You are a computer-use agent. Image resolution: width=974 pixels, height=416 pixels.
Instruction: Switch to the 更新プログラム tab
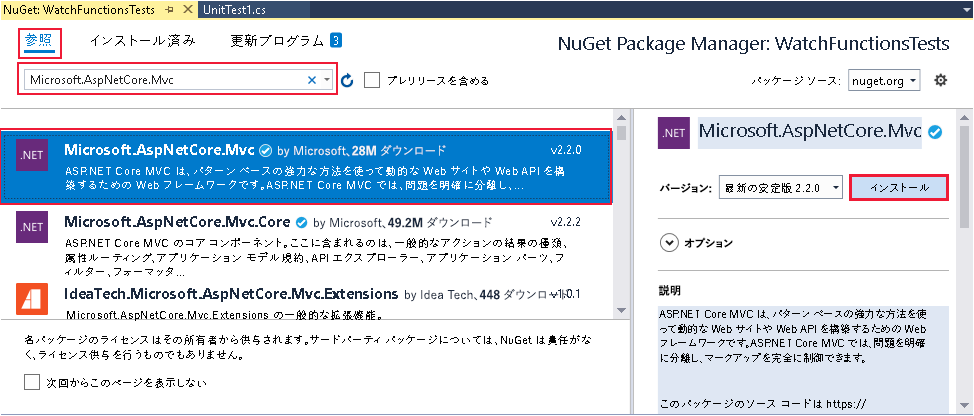point(277,41)
